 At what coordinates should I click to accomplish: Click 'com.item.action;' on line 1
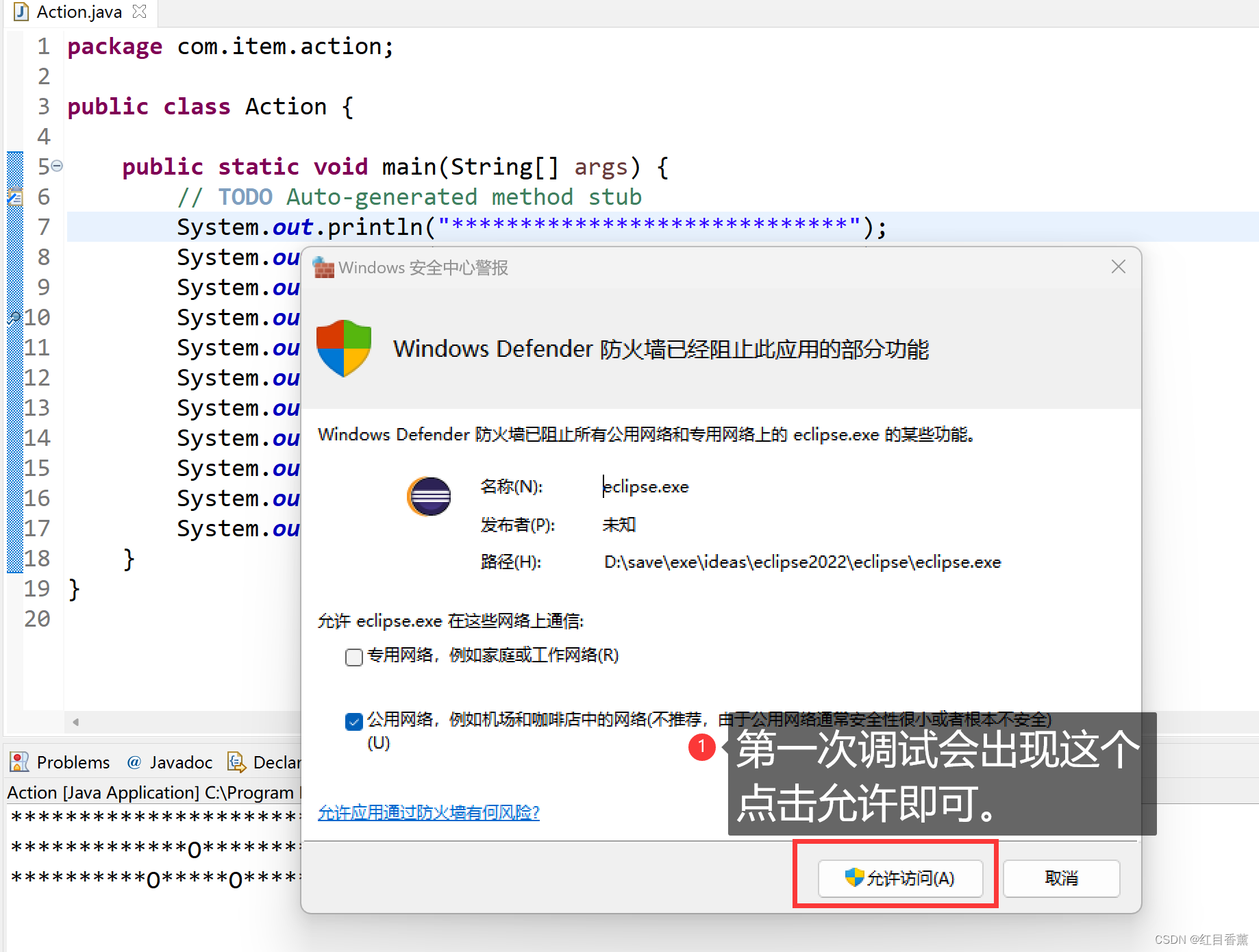pyautogui.click(x=286, y=47)
